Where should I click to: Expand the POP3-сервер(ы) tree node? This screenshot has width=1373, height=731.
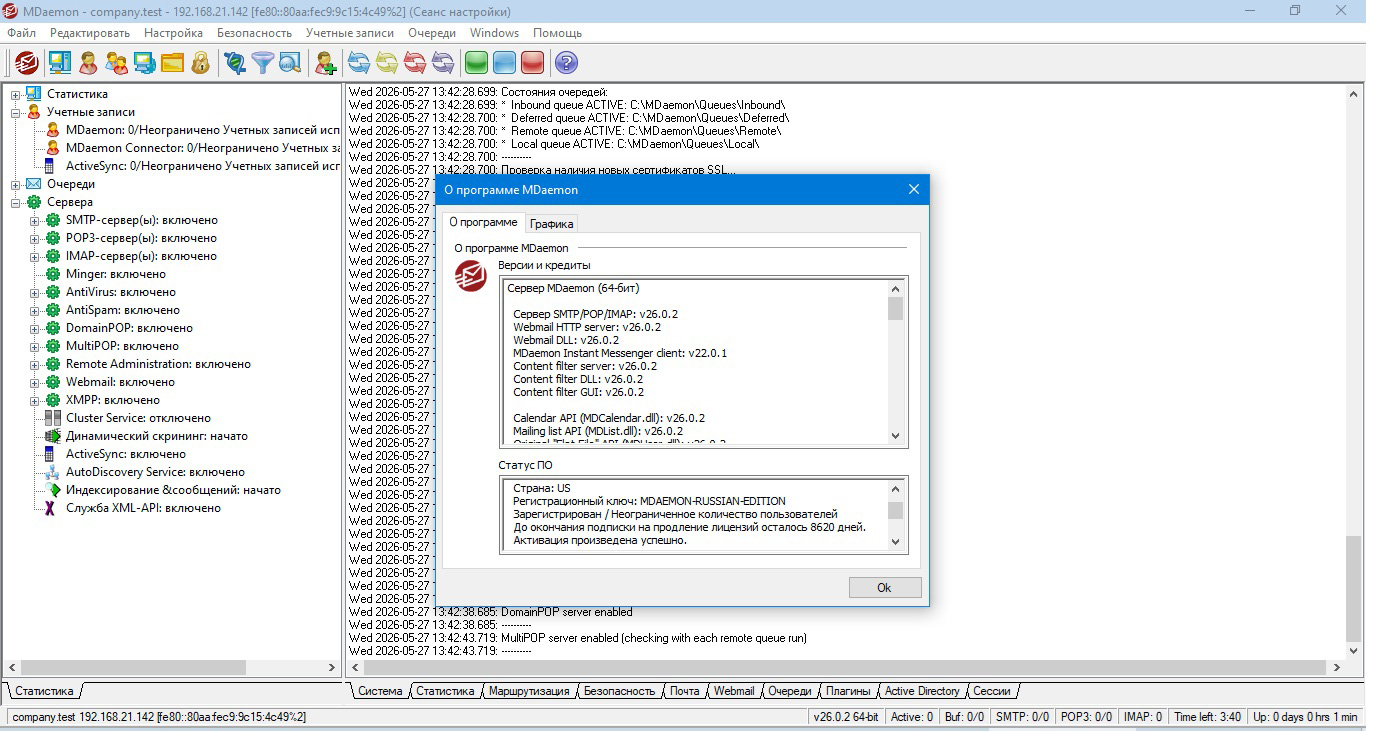[35, 238]
